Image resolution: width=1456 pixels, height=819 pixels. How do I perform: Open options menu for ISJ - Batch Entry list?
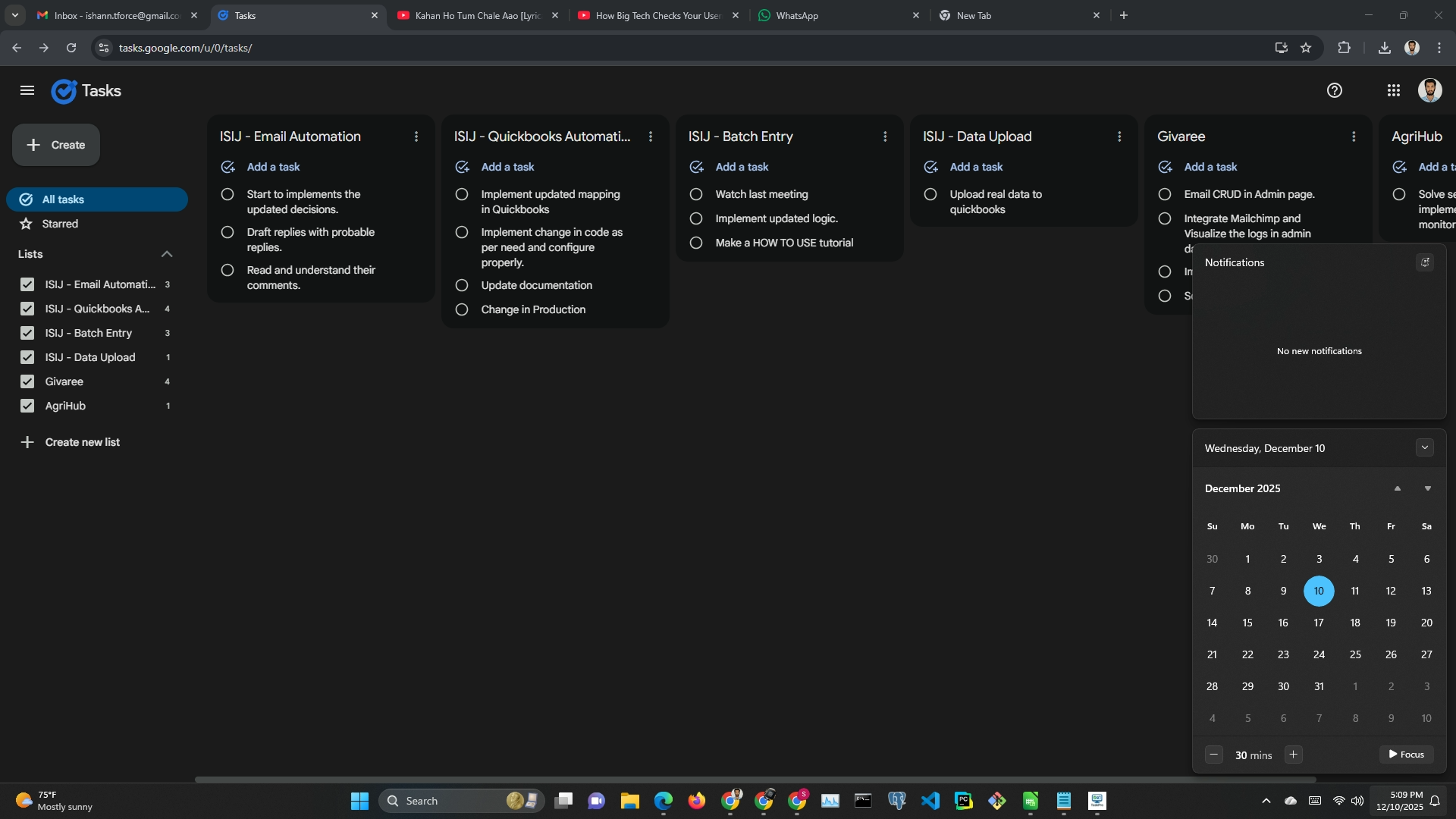884,136
